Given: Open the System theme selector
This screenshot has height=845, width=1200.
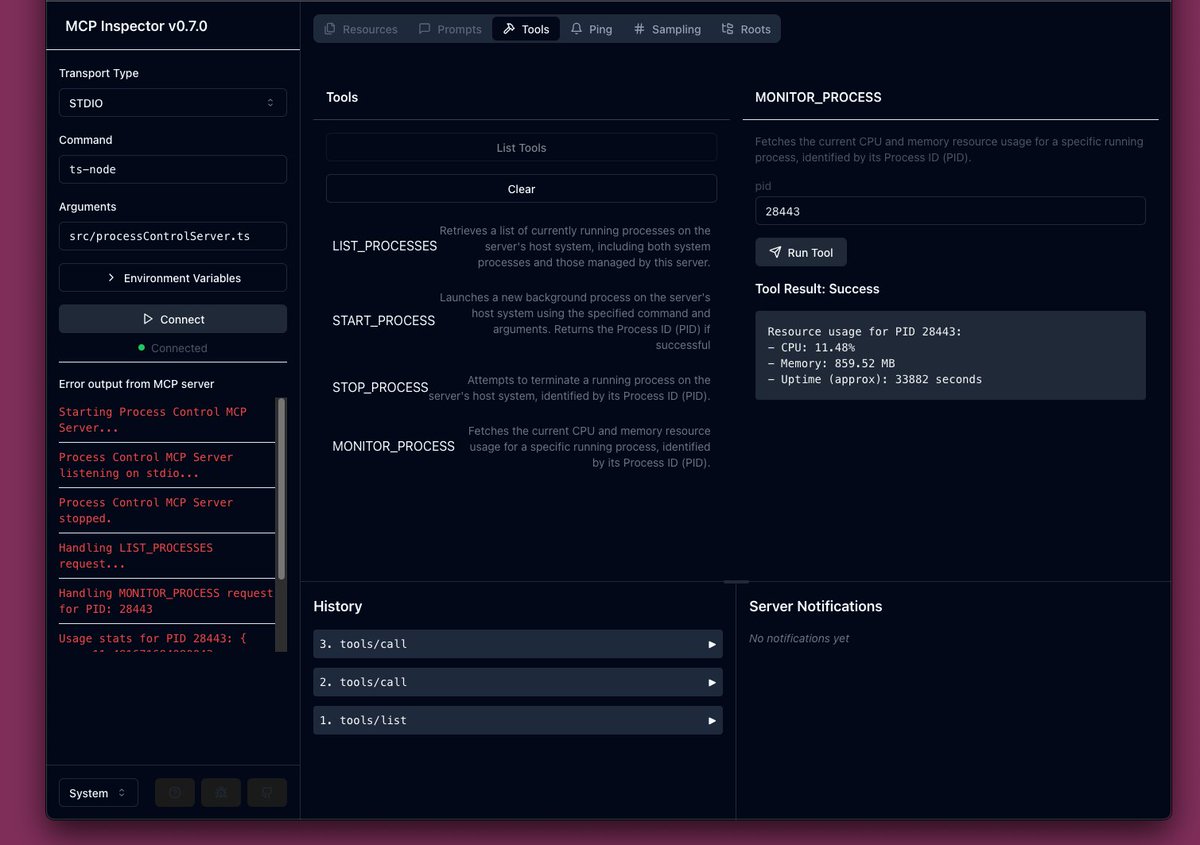Looking at the screenshot, I should 98,793.
